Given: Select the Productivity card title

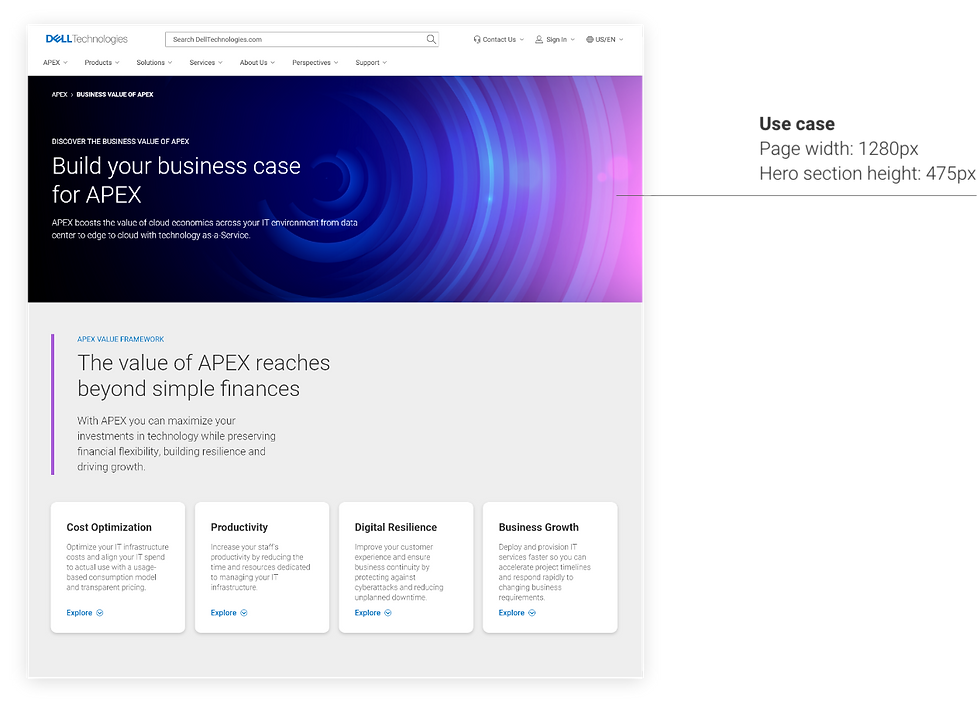Looking at the screenshot, I should point(239,527).
